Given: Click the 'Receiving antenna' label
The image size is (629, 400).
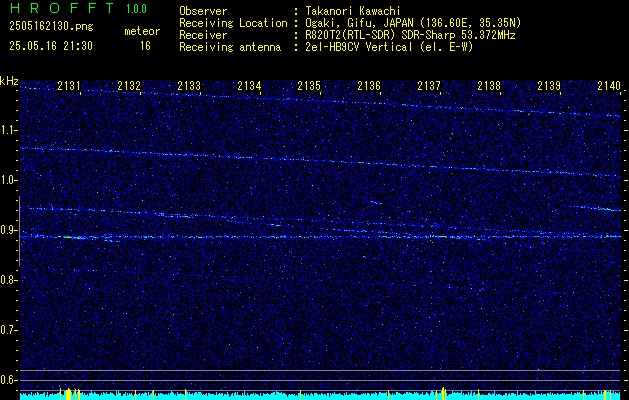Looking at the screenshot, I should tap(230, 47).
